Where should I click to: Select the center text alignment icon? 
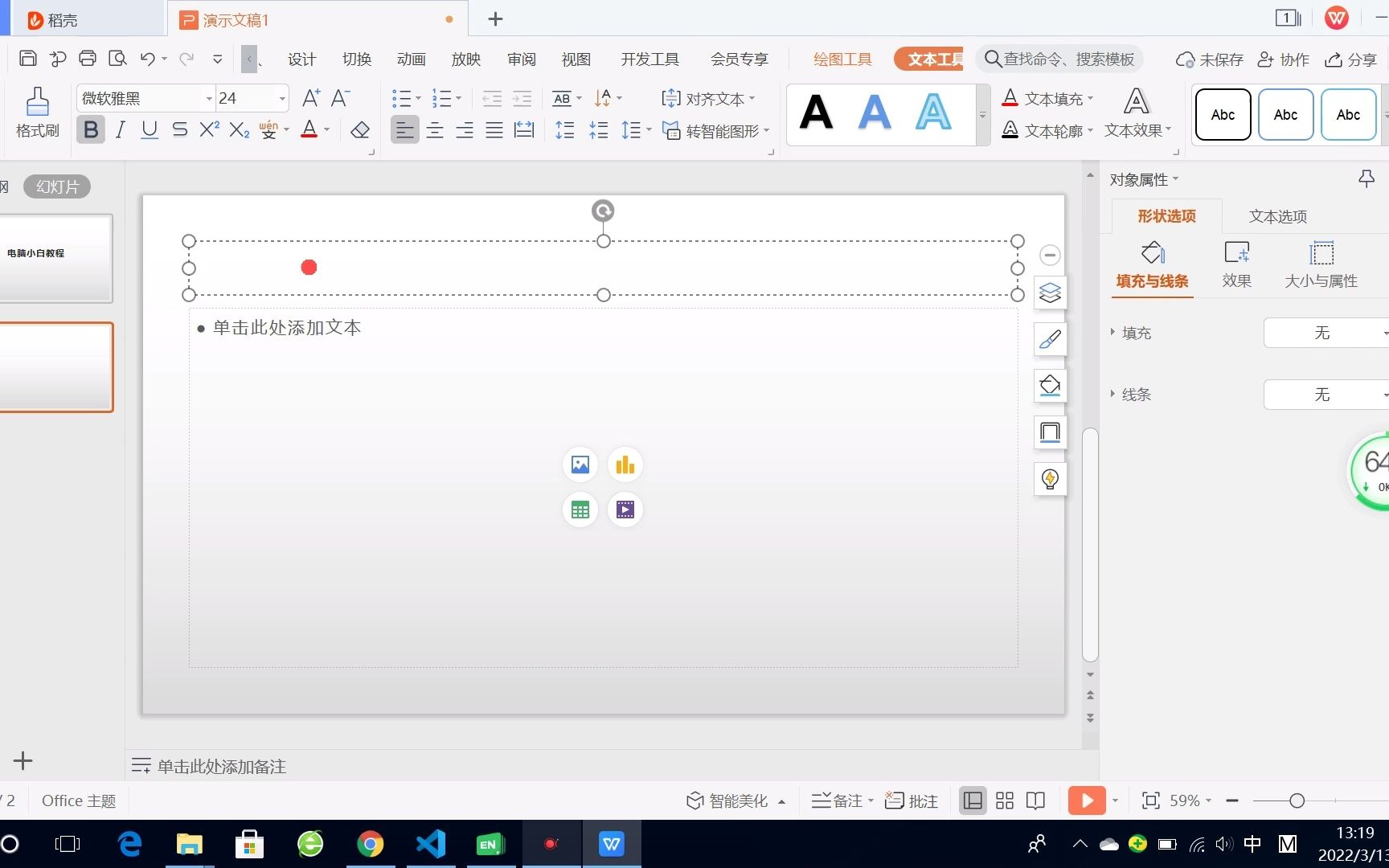[434, 129]
